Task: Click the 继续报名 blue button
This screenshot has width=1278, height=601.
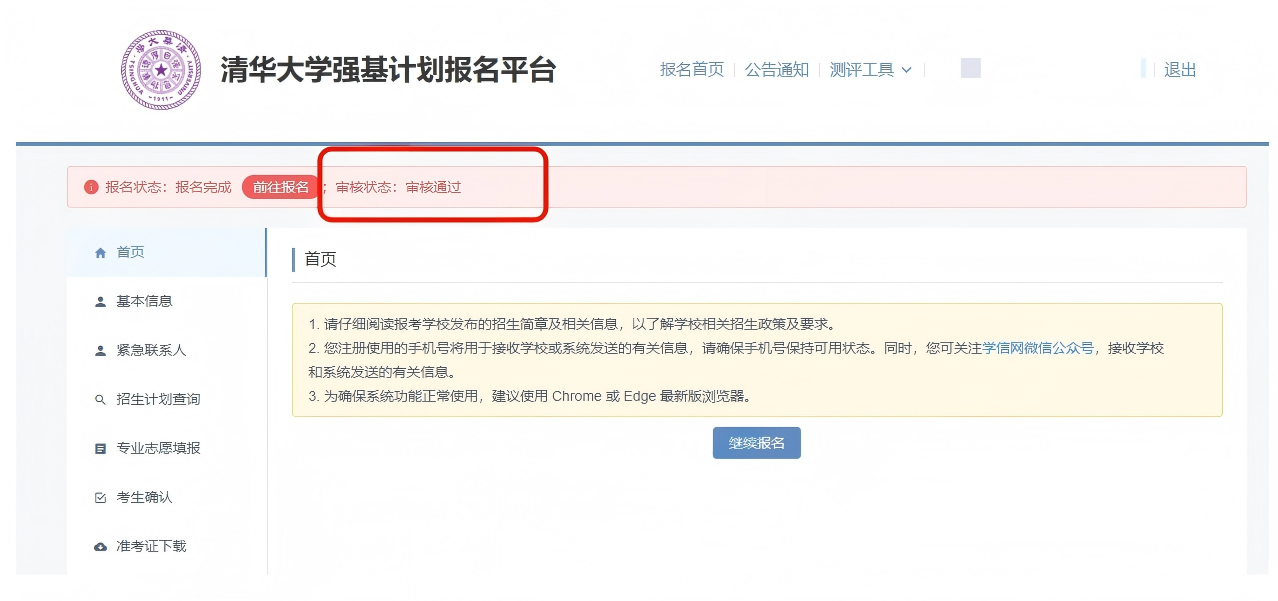Action: click(x=757, y=443)
